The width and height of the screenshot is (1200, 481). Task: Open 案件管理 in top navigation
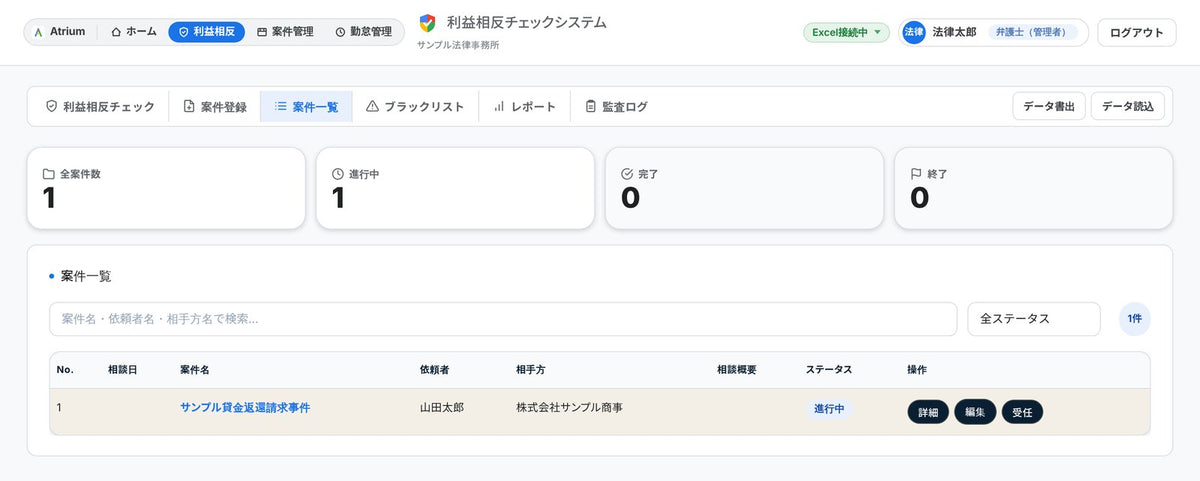point(285,32)
